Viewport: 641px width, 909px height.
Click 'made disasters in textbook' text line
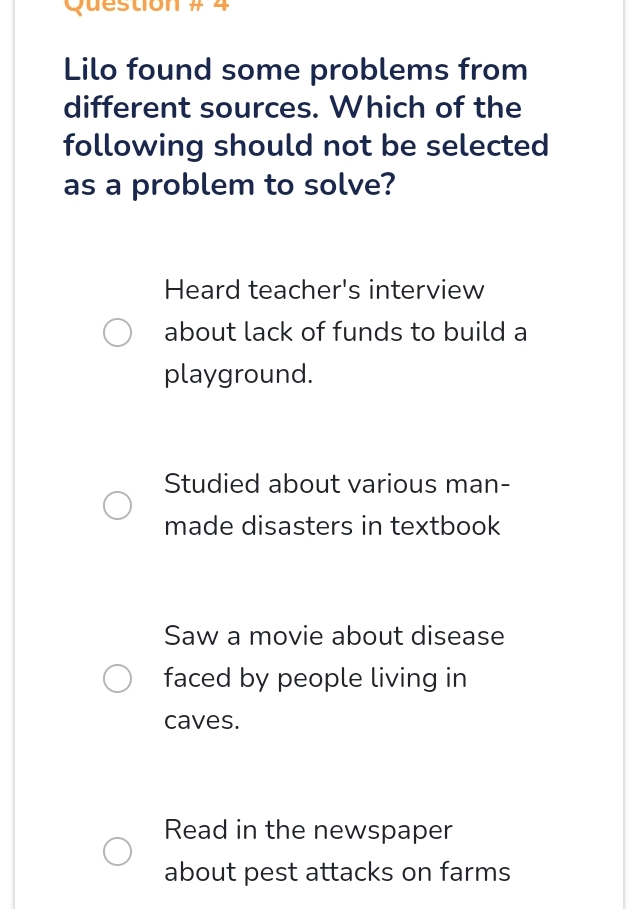point(332,526)
